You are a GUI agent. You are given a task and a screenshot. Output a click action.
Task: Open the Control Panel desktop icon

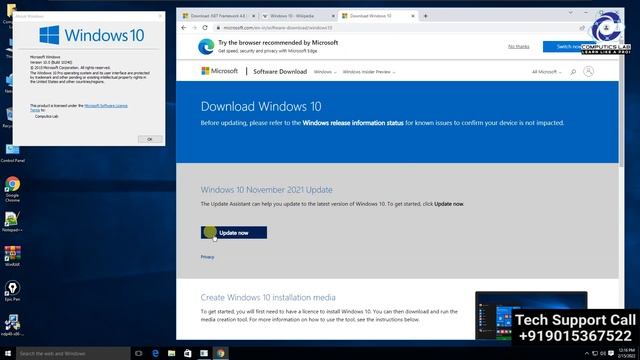tap(12, 153)
